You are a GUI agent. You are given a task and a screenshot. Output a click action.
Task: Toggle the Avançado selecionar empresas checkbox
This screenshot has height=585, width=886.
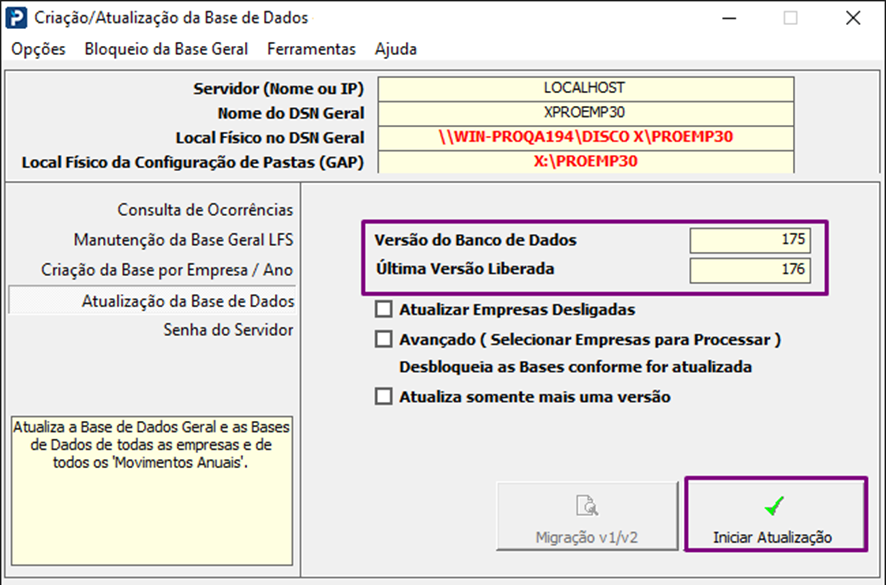tap(384, 339)
